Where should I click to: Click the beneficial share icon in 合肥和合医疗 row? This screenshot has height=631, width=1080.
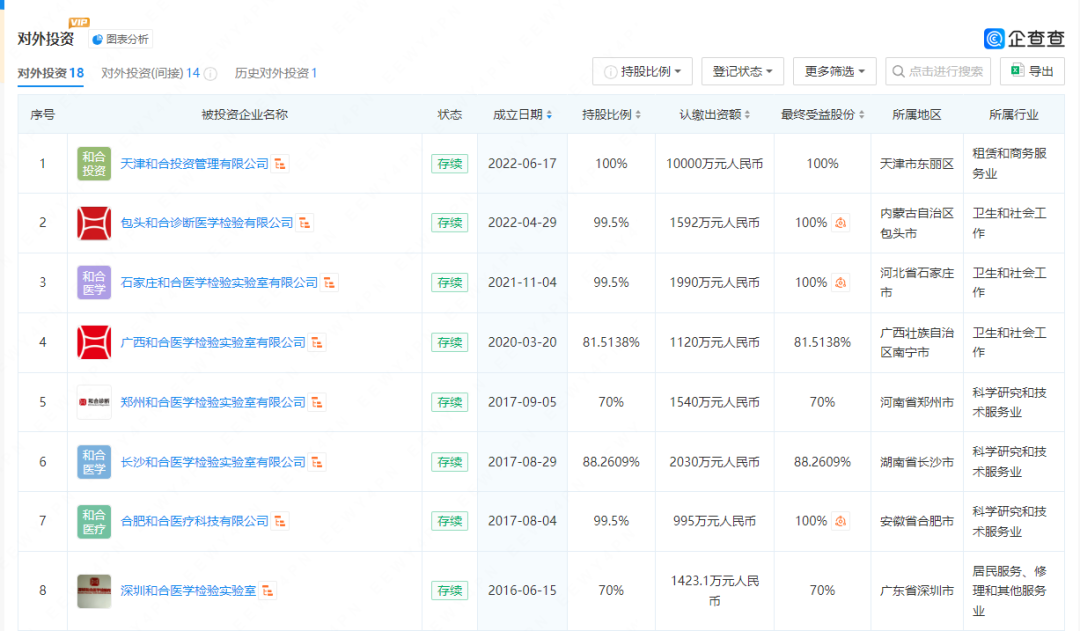click(x=841, y=521)
